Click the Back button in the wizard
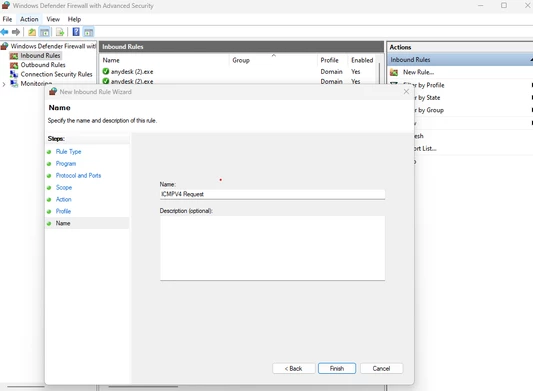 click(293, 368)
